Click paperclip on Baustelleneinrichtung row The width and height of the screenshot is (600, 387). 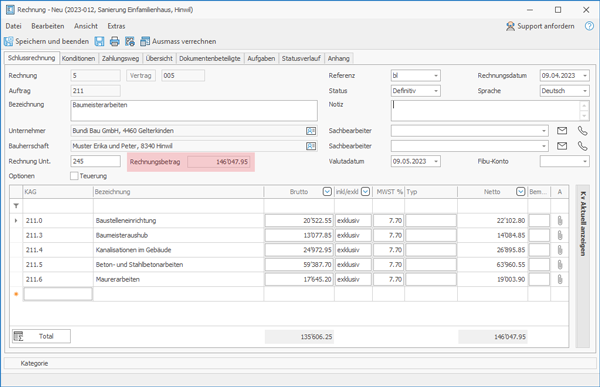pos(560,220)
